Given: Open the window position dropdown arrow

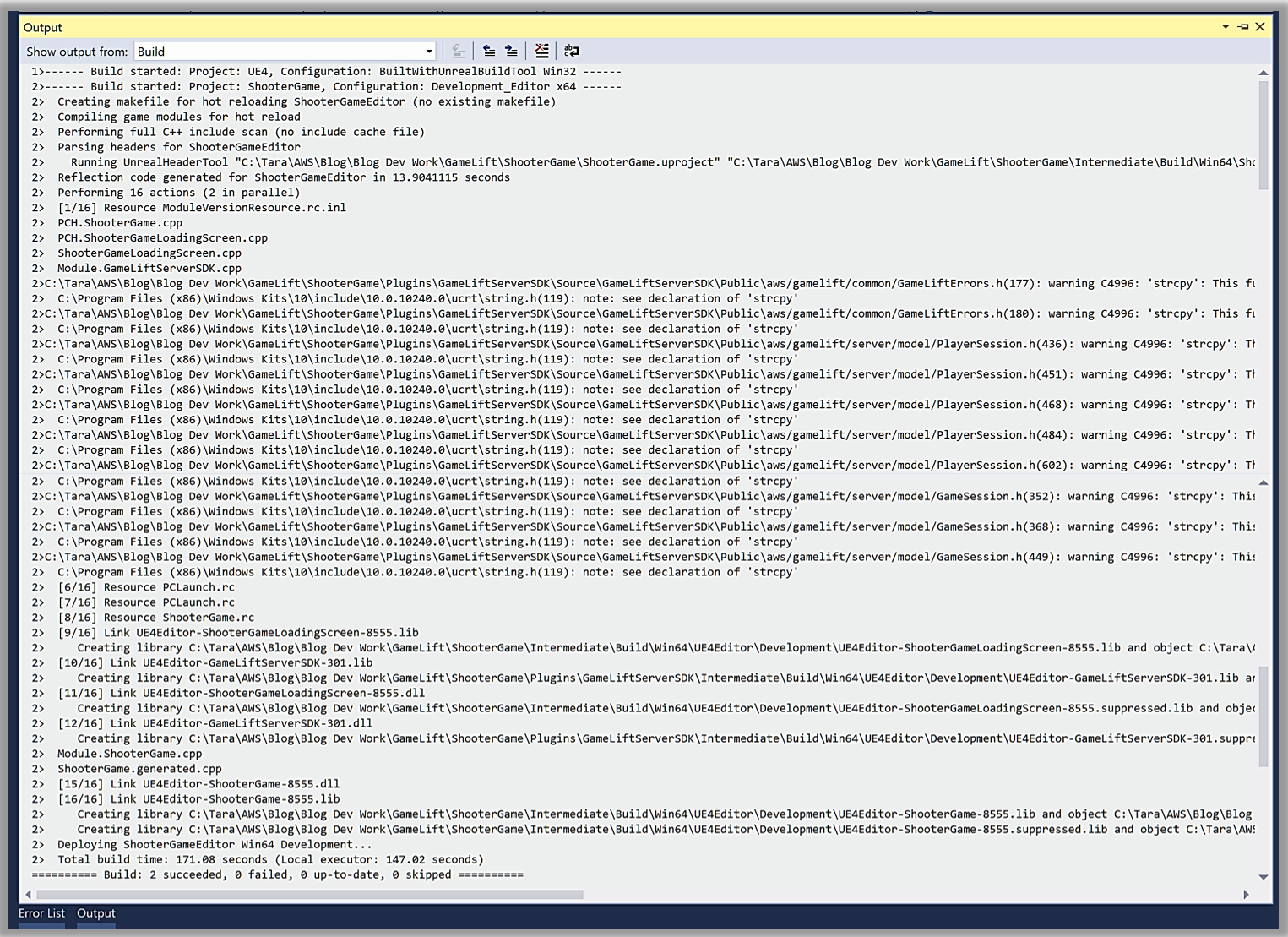Looking at the screenshot, I should [1226, 27].
